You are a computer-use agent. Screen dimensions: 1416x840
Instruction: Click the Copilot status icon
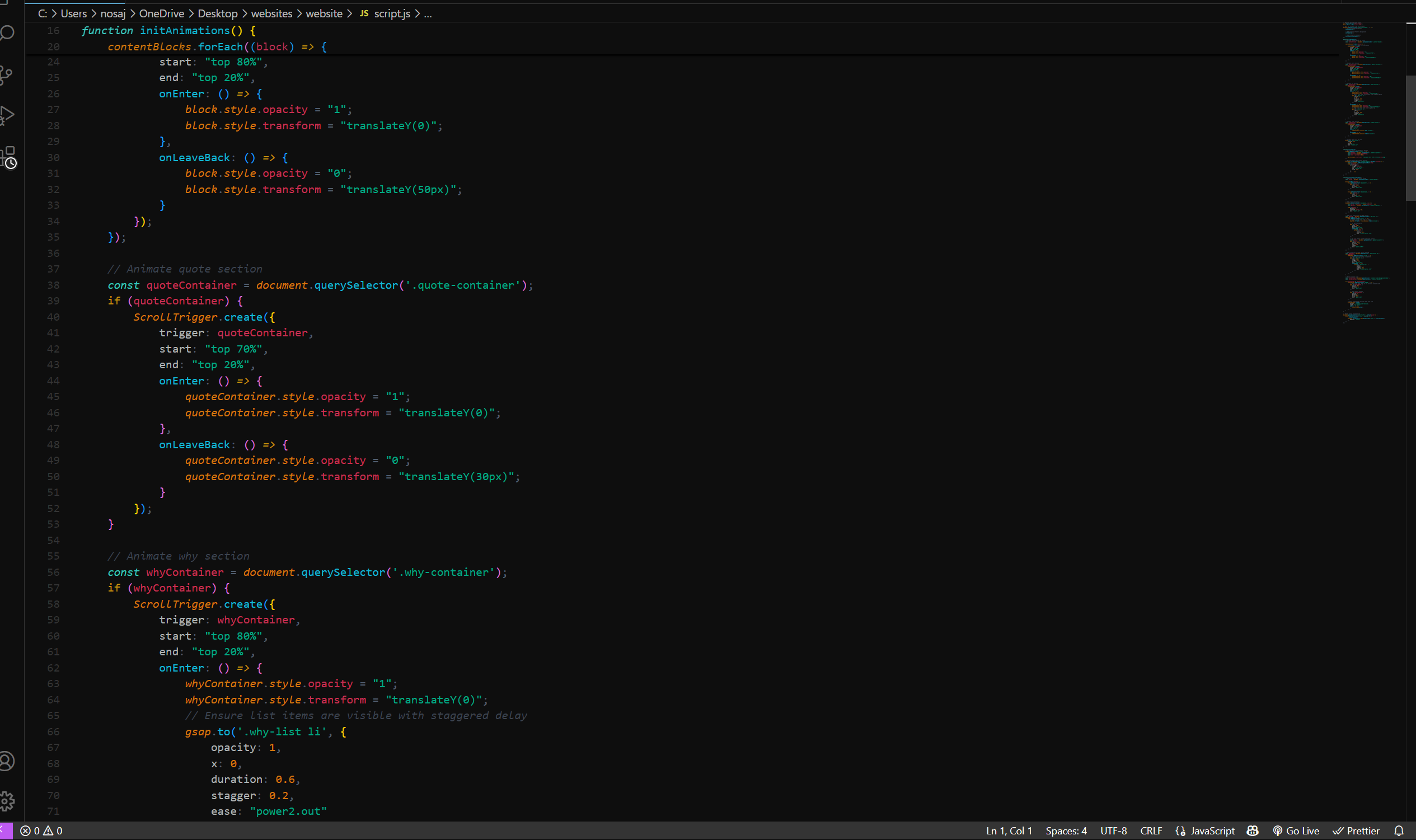[1253, 830]
